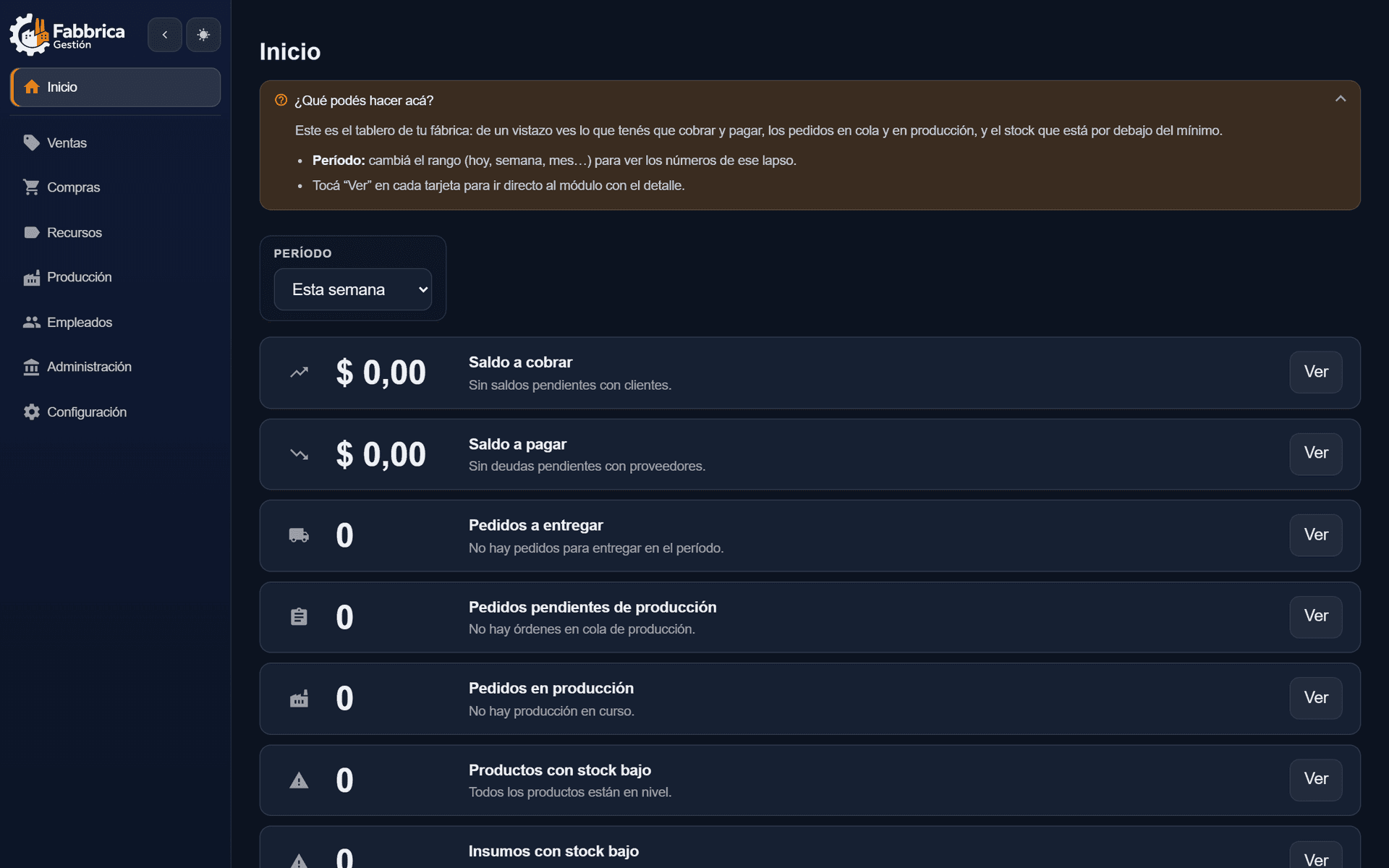Click Ver on Saldo a pagar card
The height and width of the screenshot is (868, 1389).
coord(1316,454)
